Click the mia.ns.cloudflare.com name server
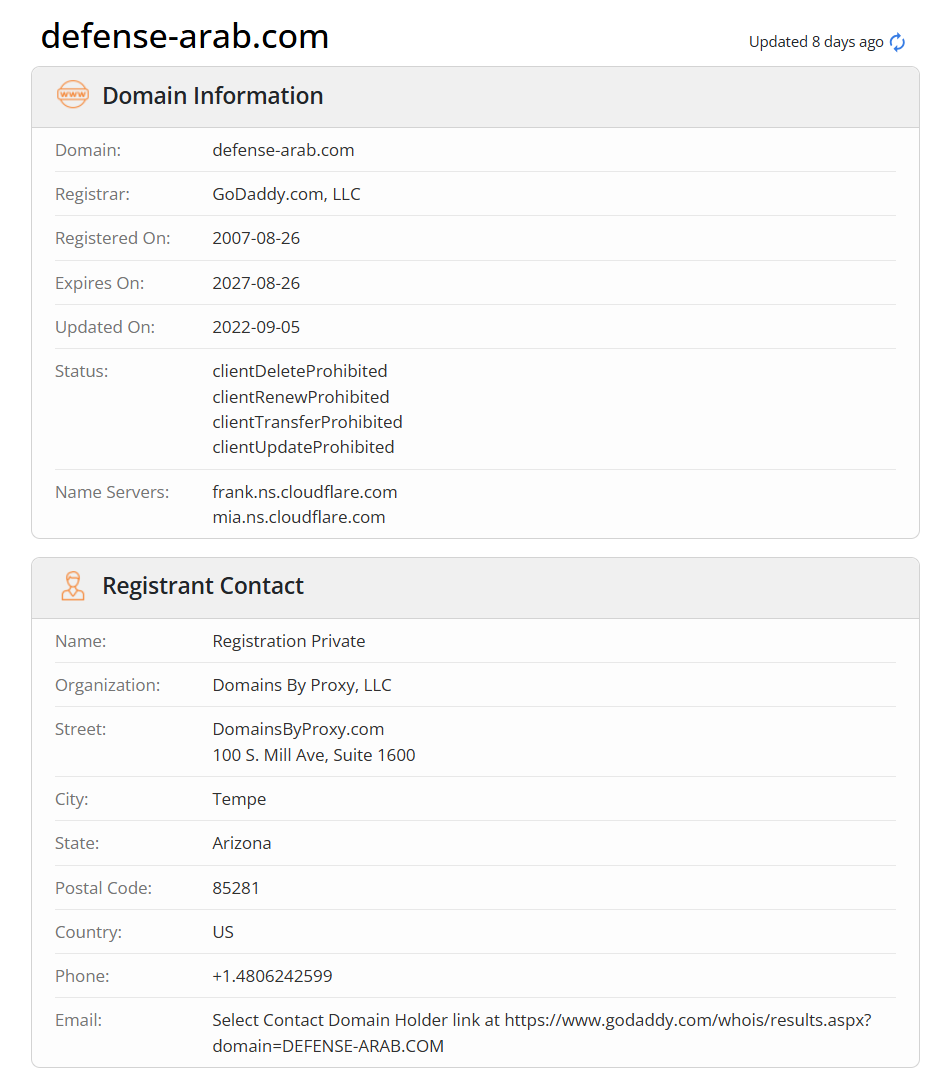Screen dimensions: 937x1079 (299, 517)
